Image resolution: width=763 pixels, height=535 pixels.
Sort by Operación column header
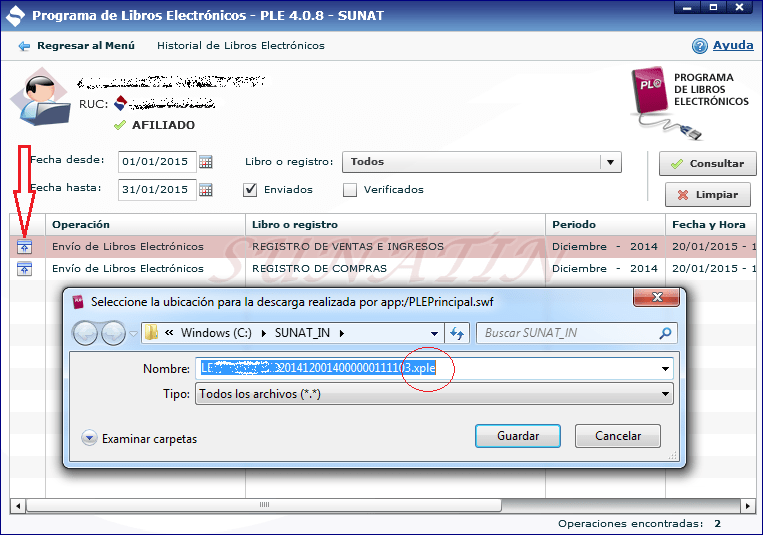(x=145, y=224)
